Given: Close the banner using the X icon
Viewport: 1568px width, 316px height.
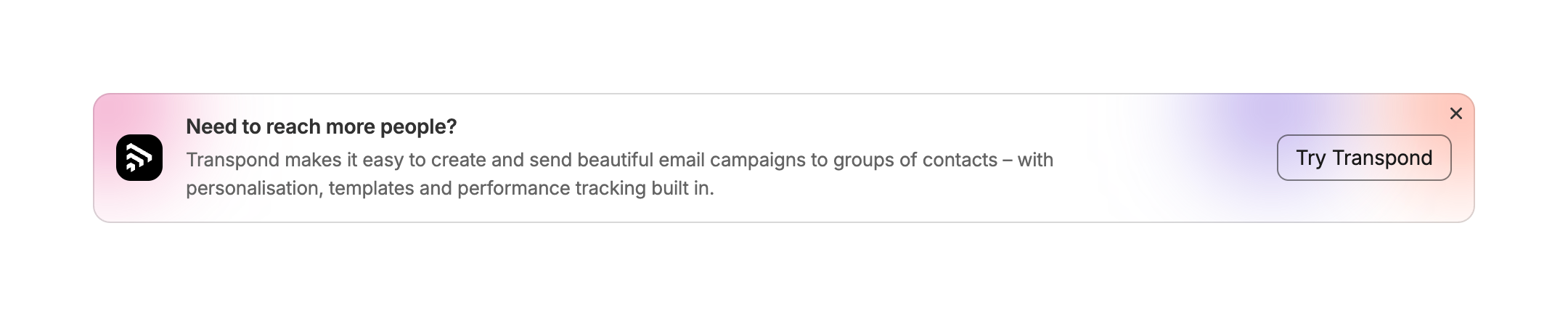Looking at the screenshot, I should (1455, 113).
